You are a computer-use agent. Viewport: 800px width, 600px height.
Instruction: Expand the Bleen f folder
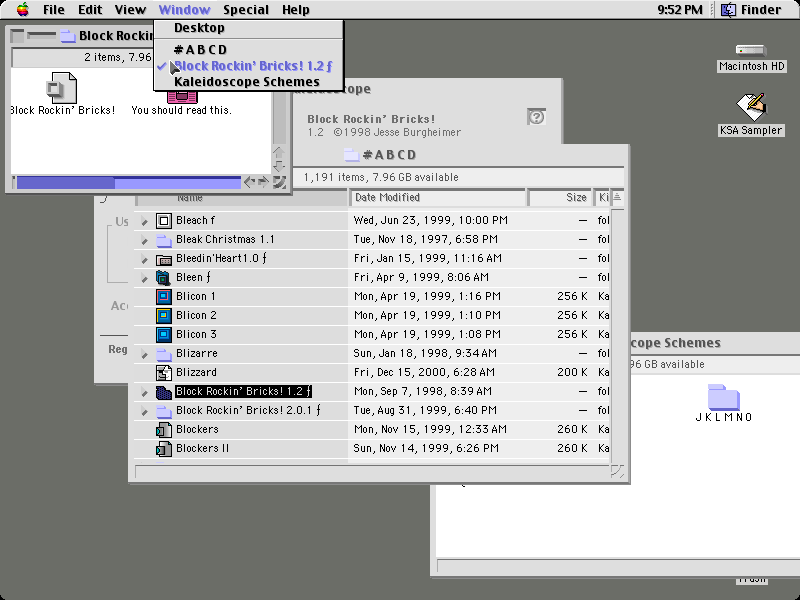coord(144,278)
